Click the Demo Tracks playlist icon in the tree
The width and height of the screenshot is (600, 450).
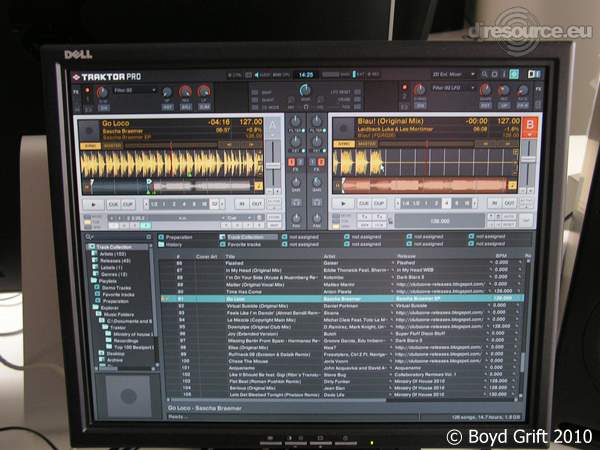98,287
